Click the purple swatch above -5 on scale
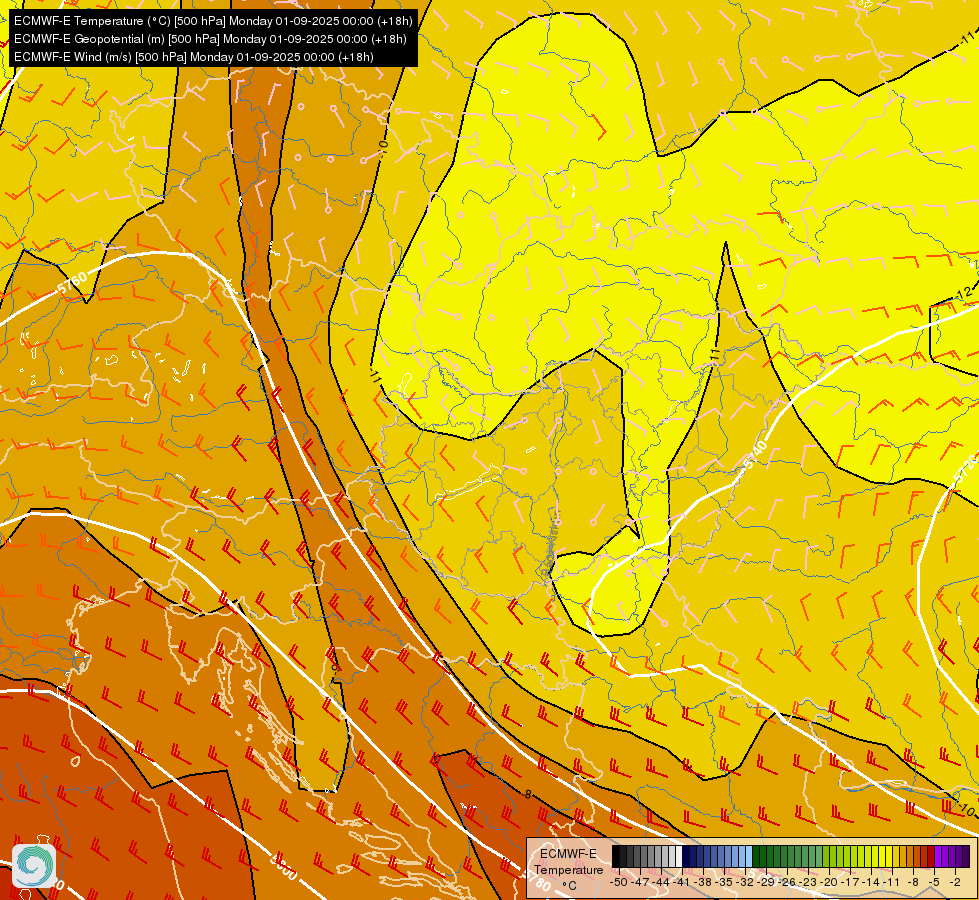979x900 pixels. (x=938, y=856)
